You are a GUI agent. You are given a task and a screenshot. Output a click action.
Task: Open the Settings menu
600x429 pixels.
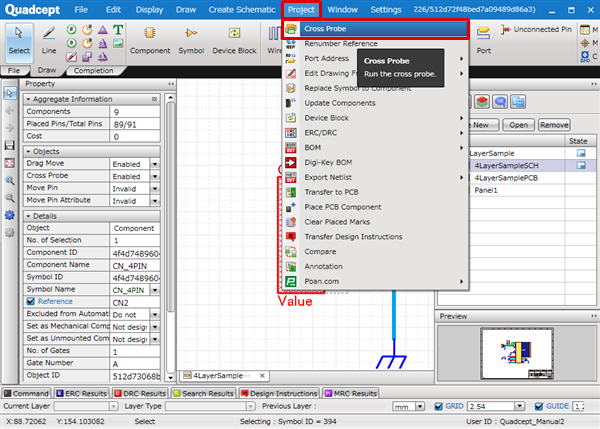click(x=386, y=10)
